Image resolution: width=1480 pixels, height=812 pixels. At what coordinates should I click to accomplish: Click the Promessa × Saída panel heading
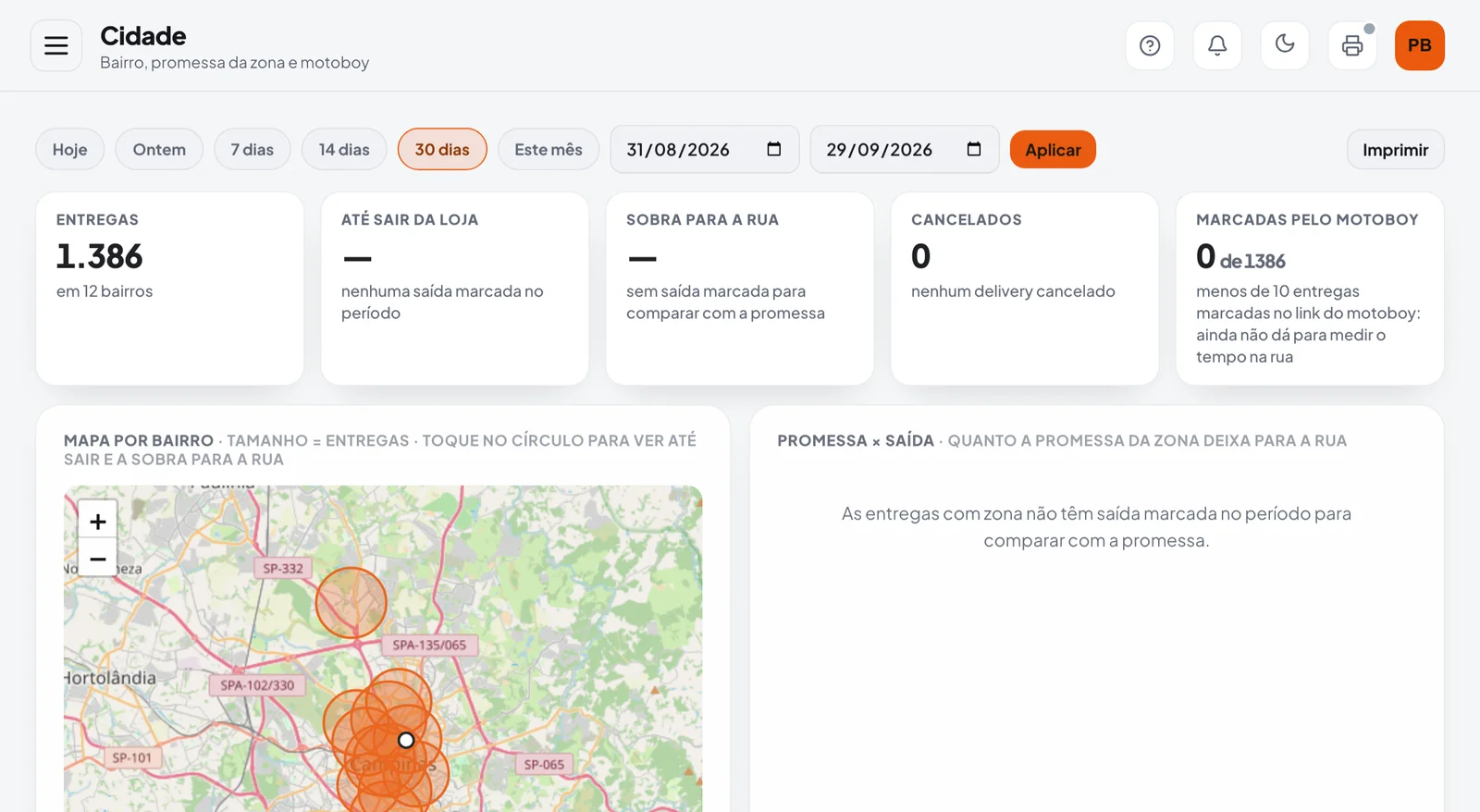[856, 441]
